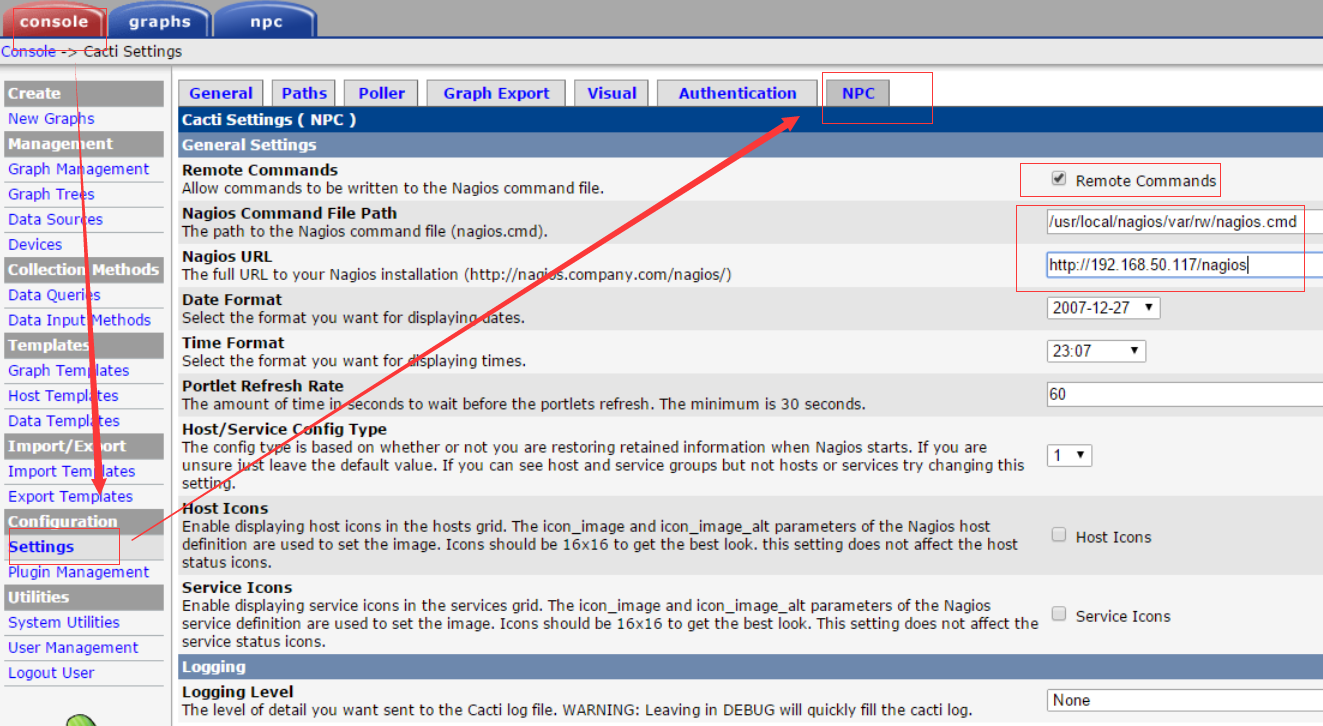This screenshot has height=726, width=1323.
Task: Open New Graphs in sidebar
Action: [51, 118]
